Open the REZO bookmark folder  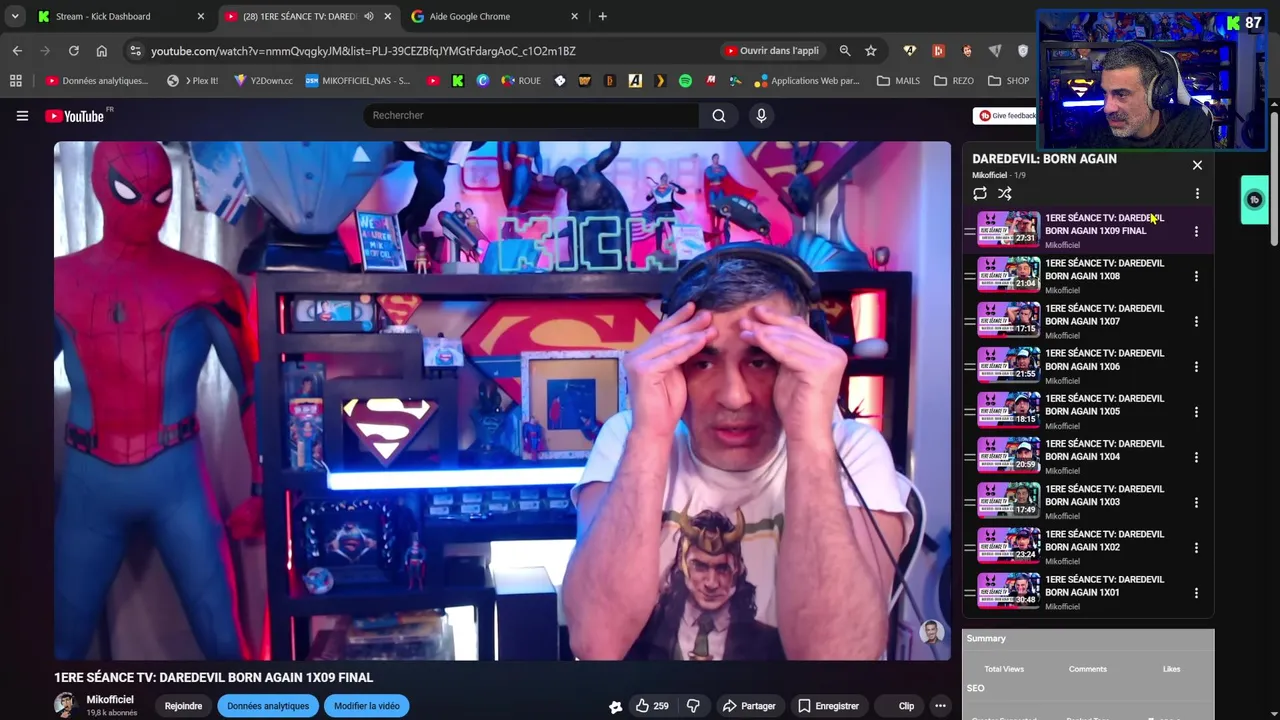(954, 81)
